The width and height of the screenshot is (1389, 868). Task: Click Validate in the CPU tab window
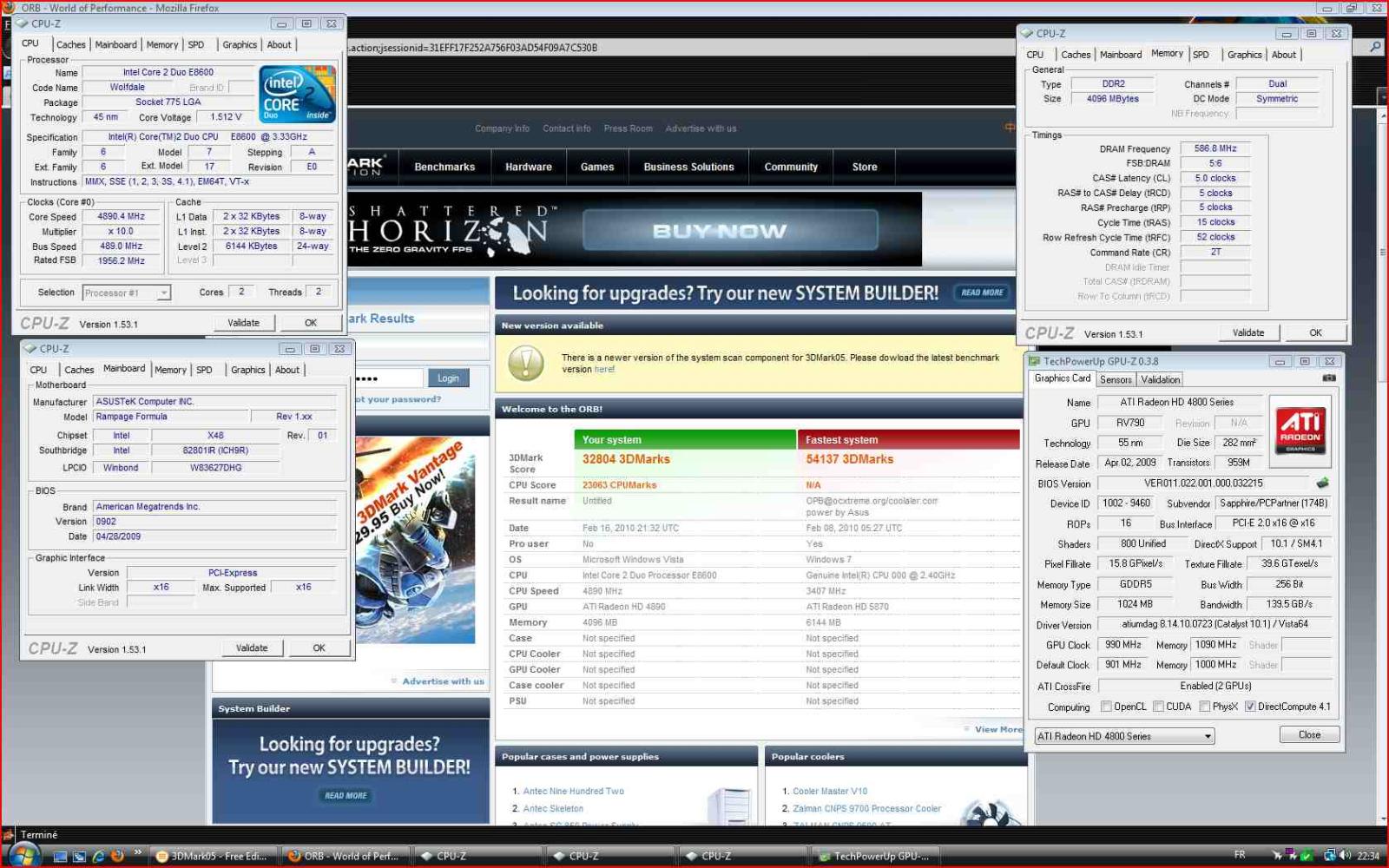[243, 323]
